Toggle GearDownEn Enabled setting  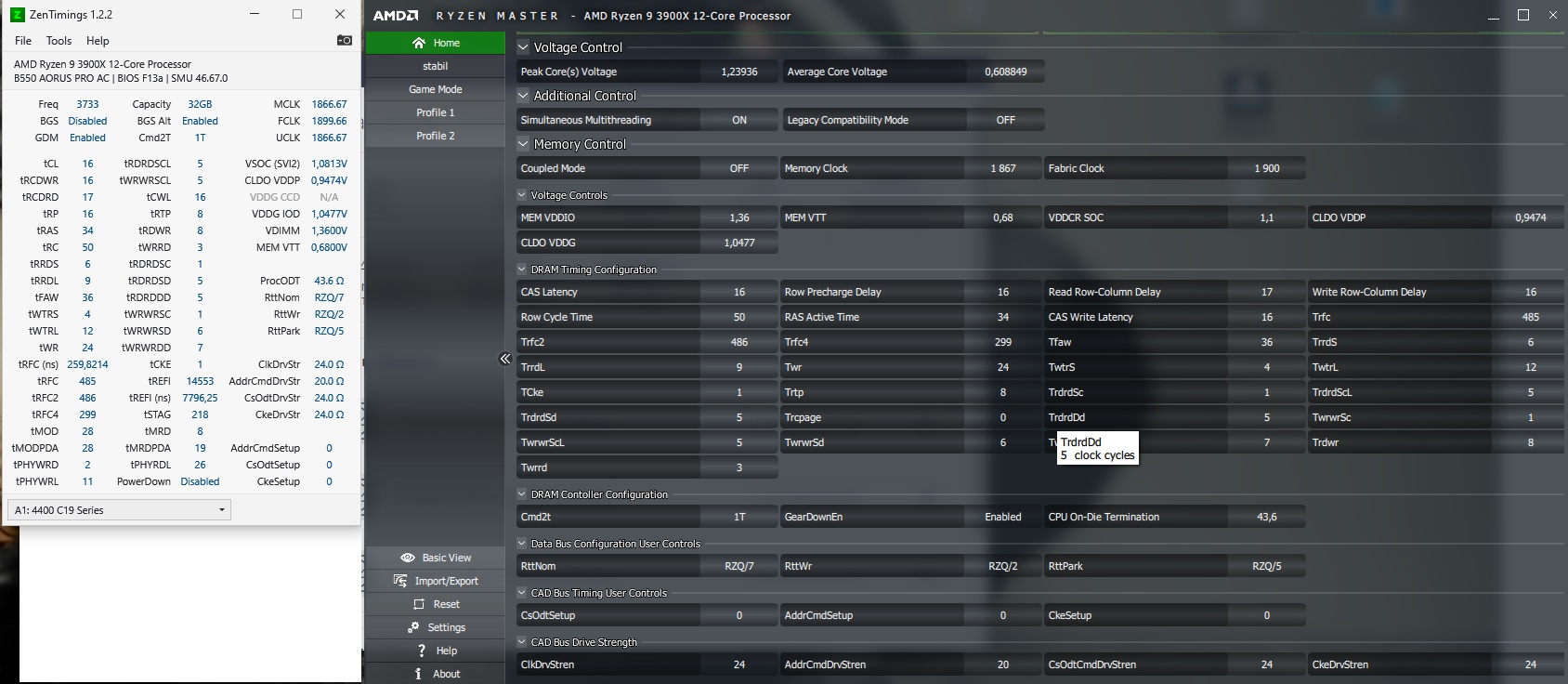[1003, 517]
